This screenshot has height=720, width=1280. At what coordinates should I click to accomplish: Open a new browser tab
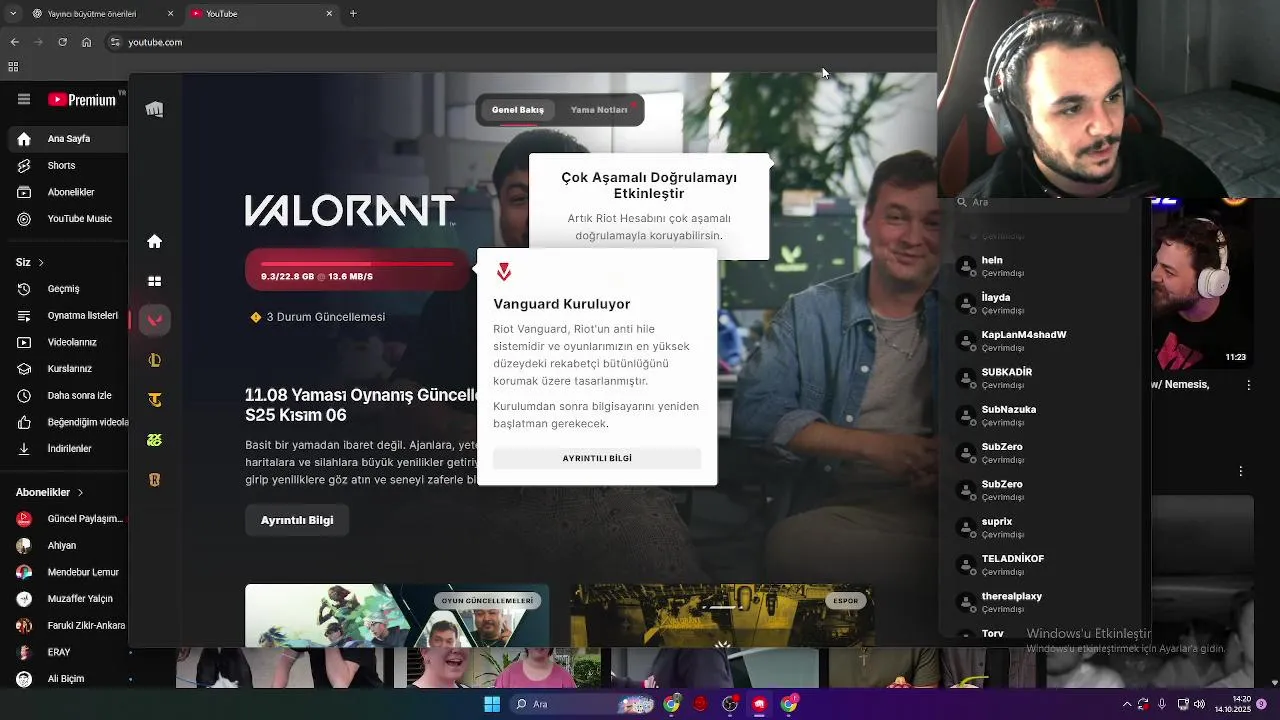(x=353, y=13)
